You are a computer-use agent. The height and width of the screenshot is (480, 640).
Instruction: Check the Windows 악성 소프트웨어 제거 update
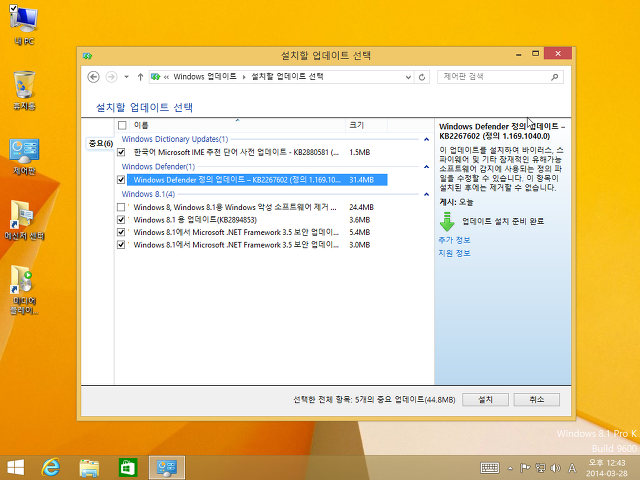coord(121,207)
